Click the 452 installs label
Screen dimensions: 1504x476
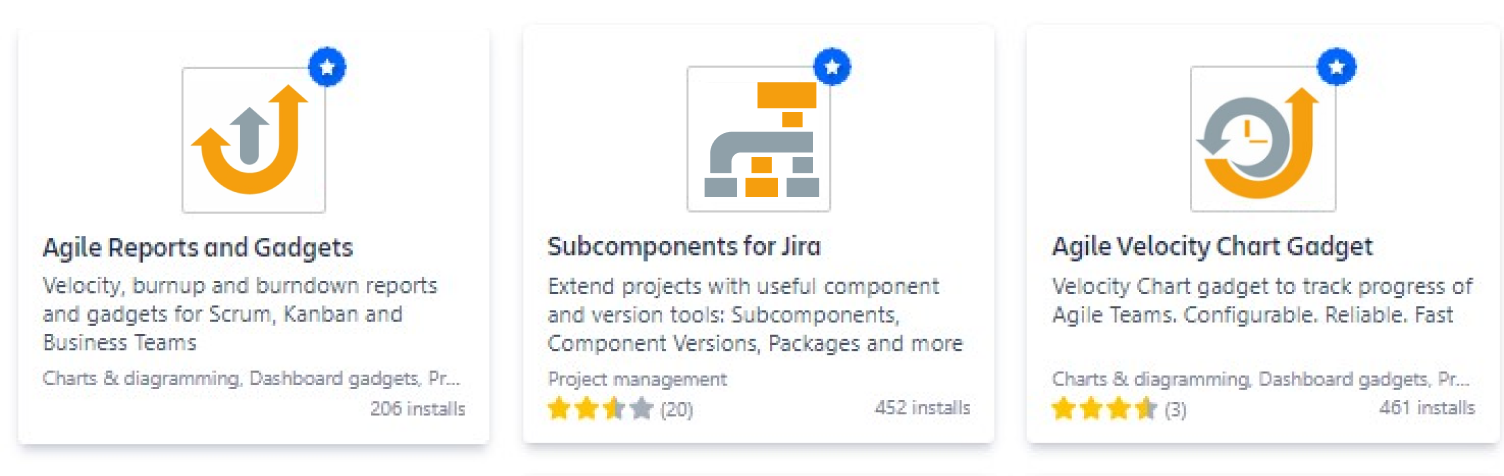922,408
